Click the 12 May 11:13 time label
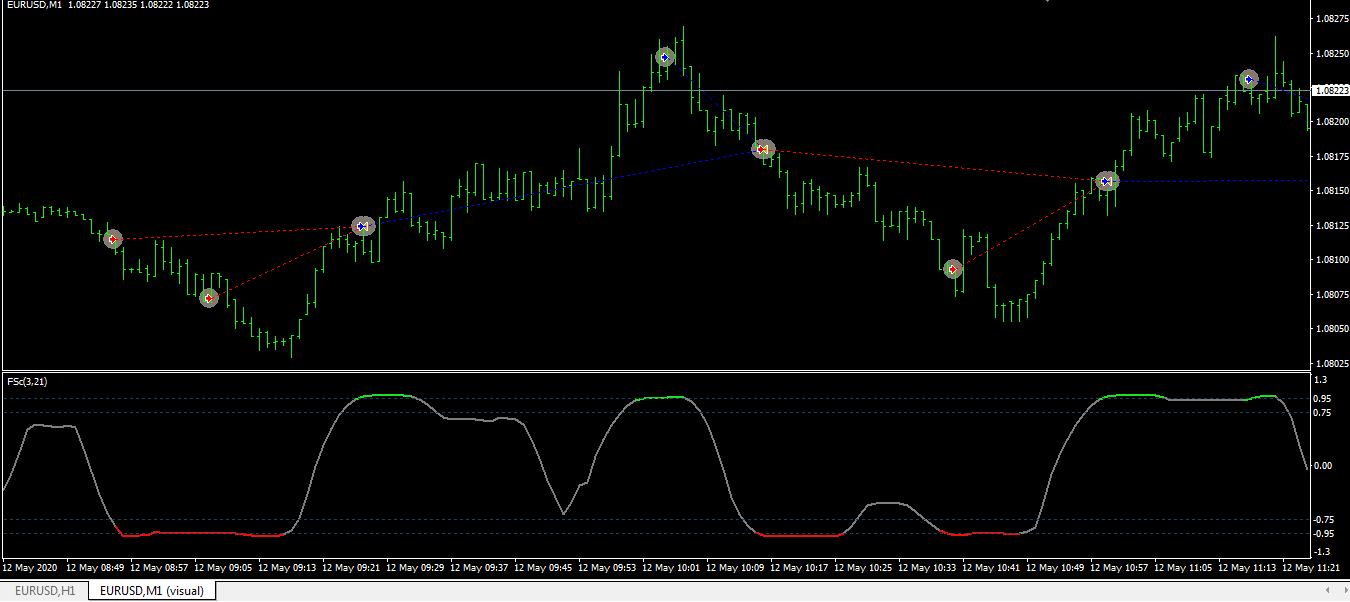This screenshot has width=1350, height=602. click(1249, 567)
